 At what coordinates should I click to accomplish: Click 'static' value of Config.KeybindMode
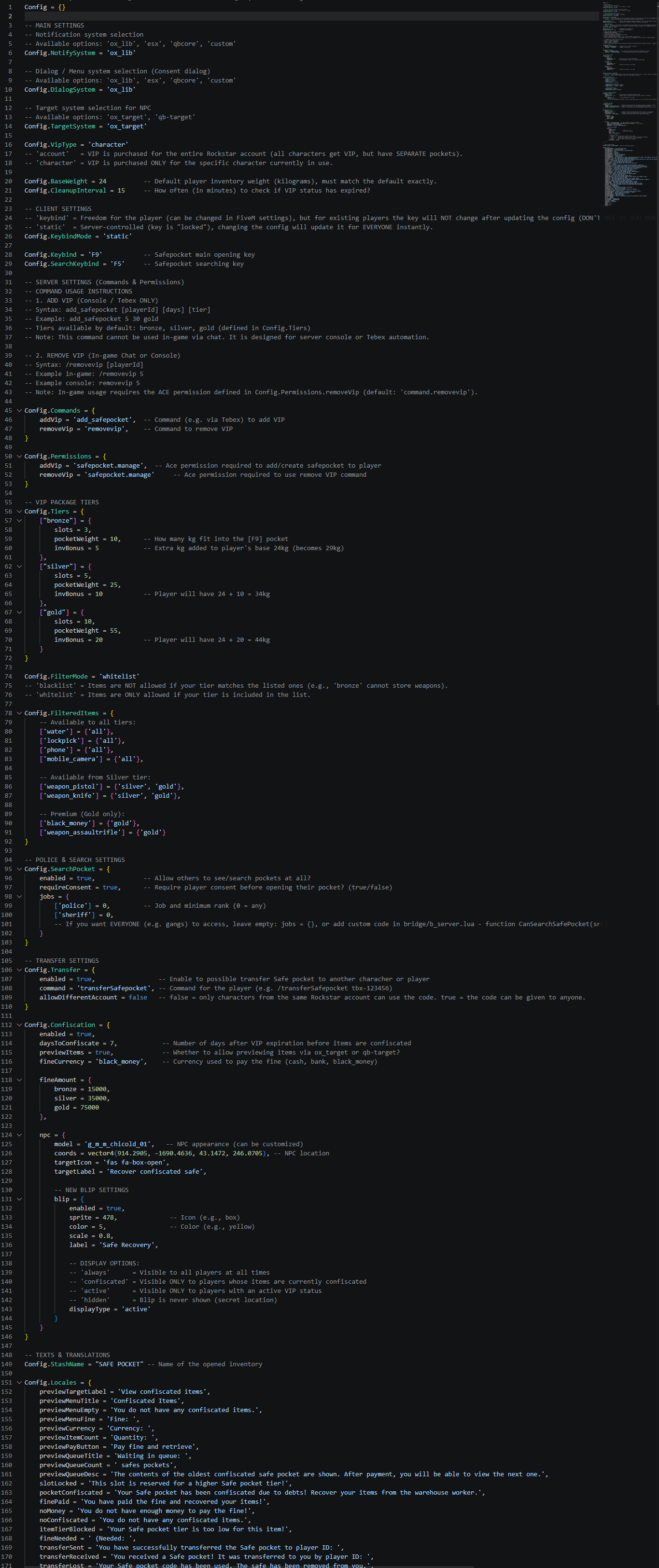pyautogui.click(x=117, y=236)
